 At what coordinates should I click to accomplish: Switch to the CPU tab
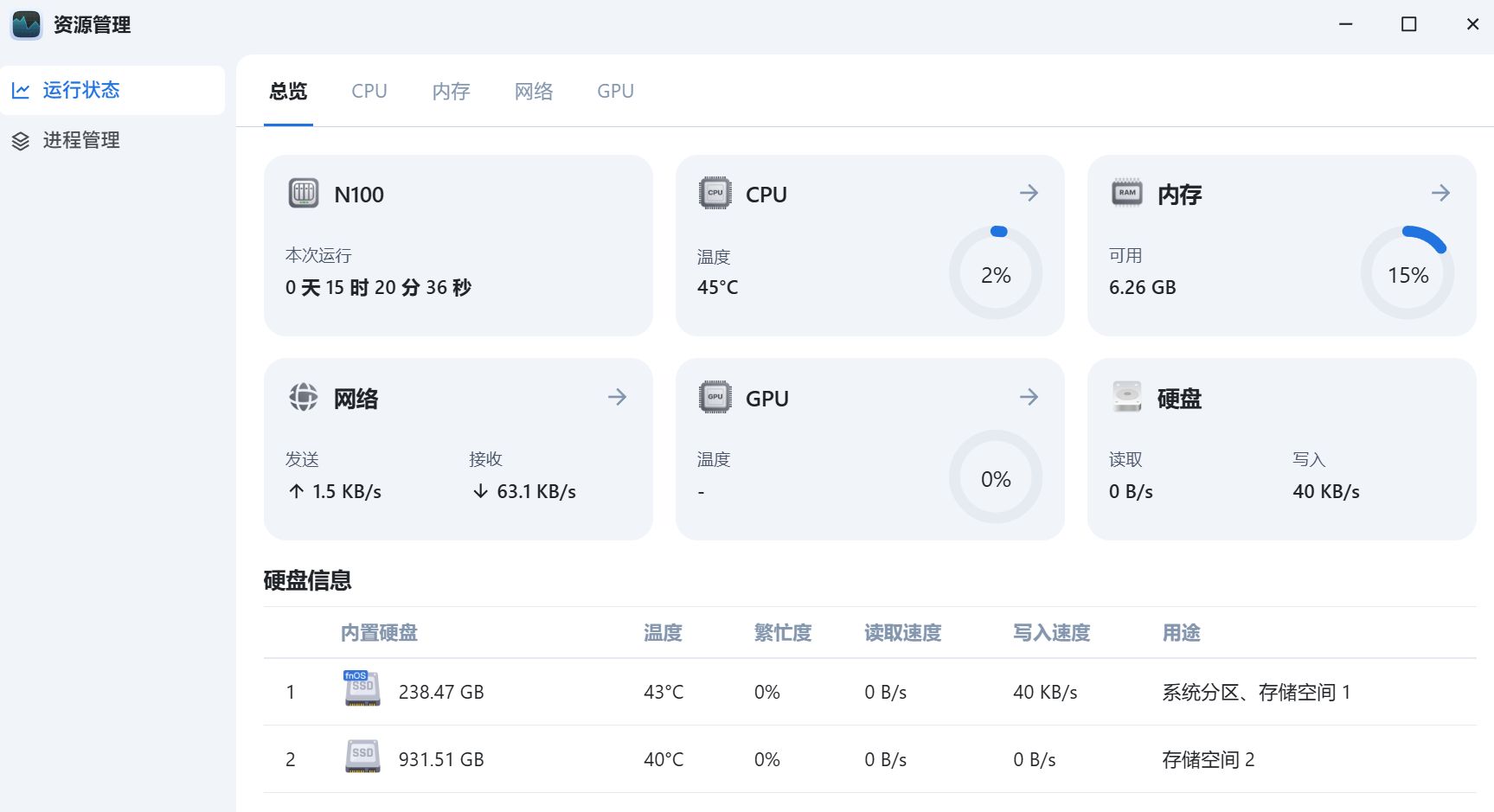click(x=369, y=91)
